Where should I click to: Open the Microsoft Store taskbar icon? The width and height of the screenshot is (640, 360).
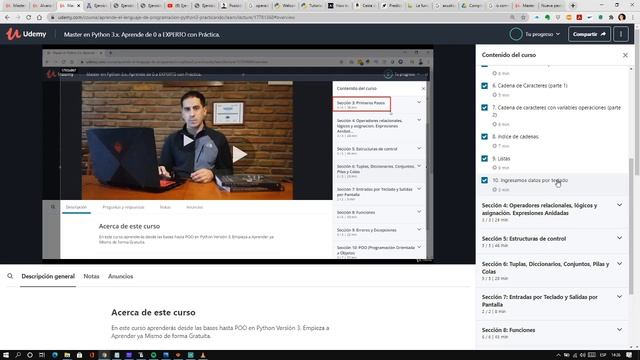tap(79, 355)
